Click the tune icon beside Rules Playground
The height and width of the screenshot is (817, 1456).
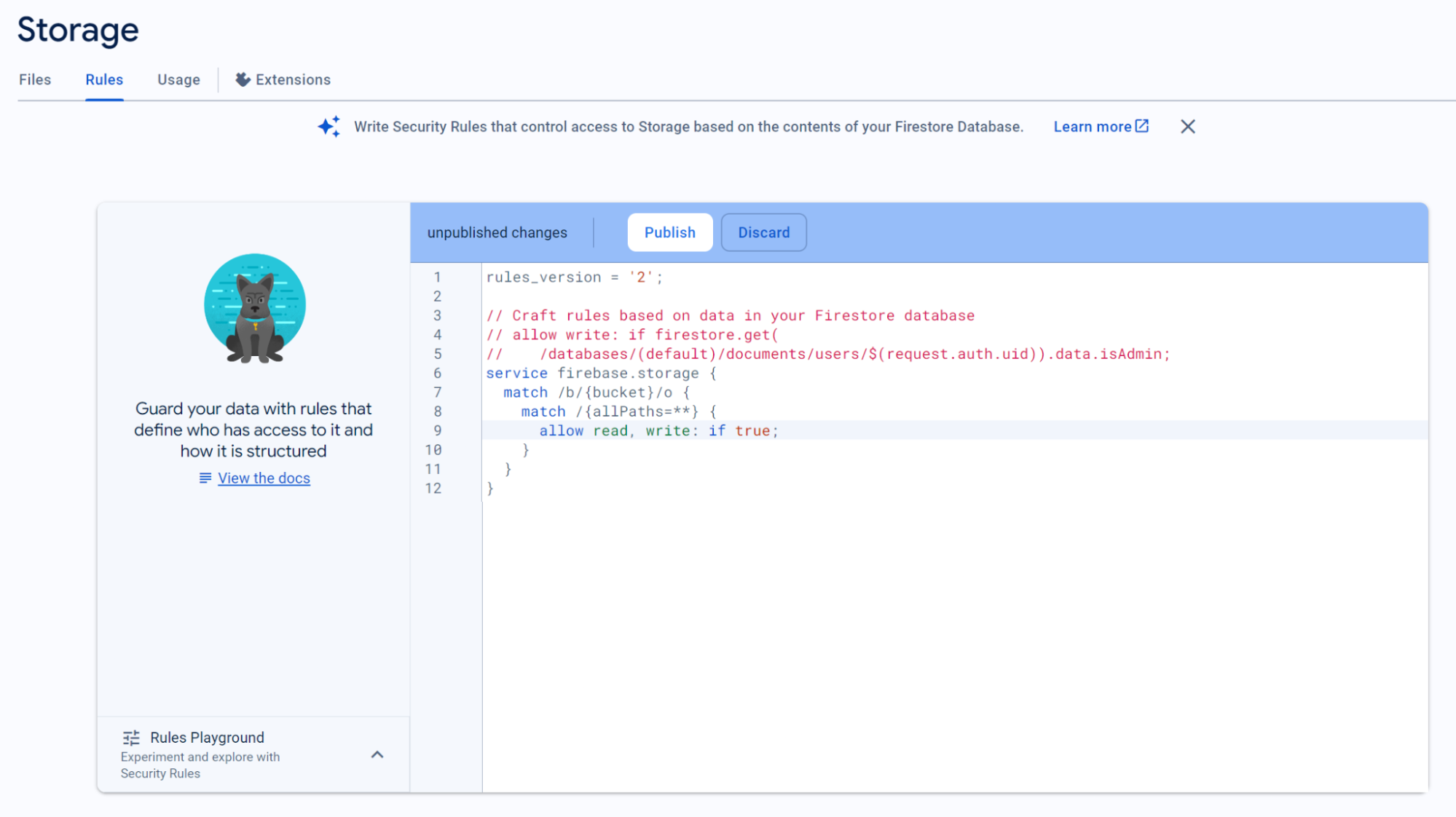click(131, 737)
